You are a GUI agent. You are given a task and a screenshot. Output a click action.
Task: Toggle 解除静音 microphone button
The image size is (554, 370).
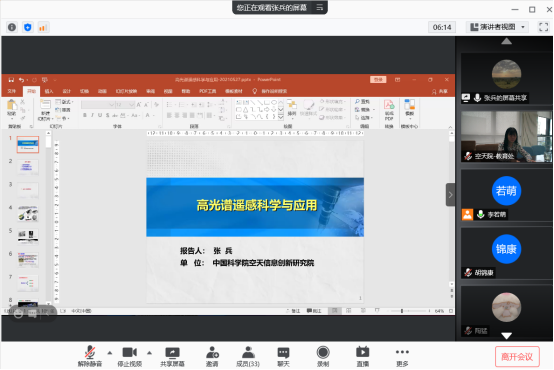click(x=90, y=357)
